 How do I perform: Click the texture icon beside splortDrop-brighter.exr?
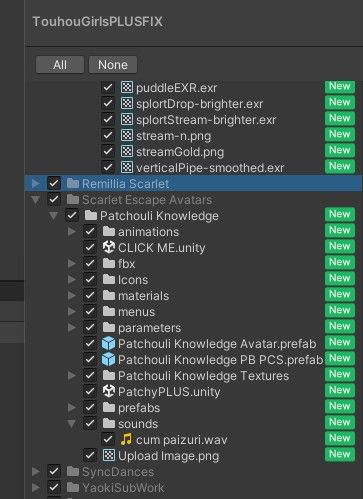[x=126, y=104]
